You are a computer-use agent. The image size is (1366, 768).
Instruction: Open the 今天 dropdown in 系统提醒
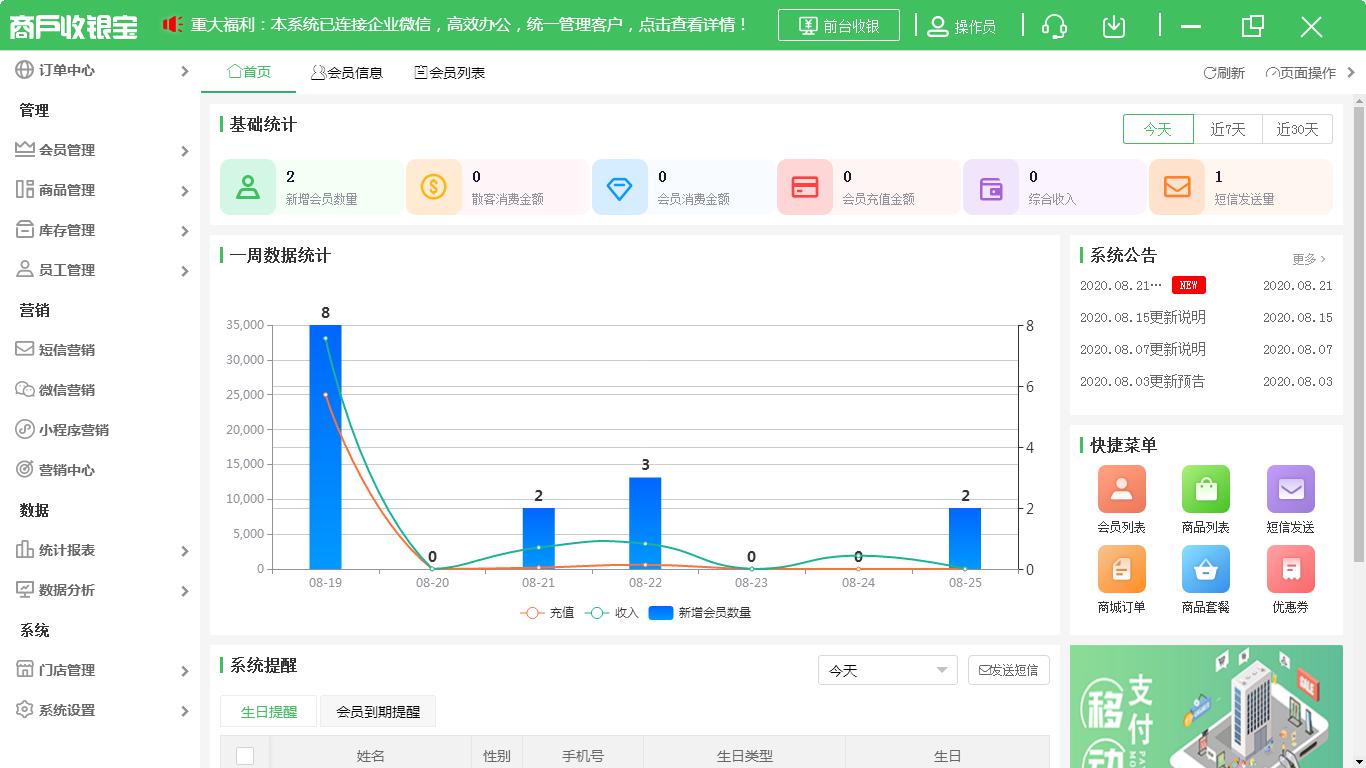click(887, 670)
